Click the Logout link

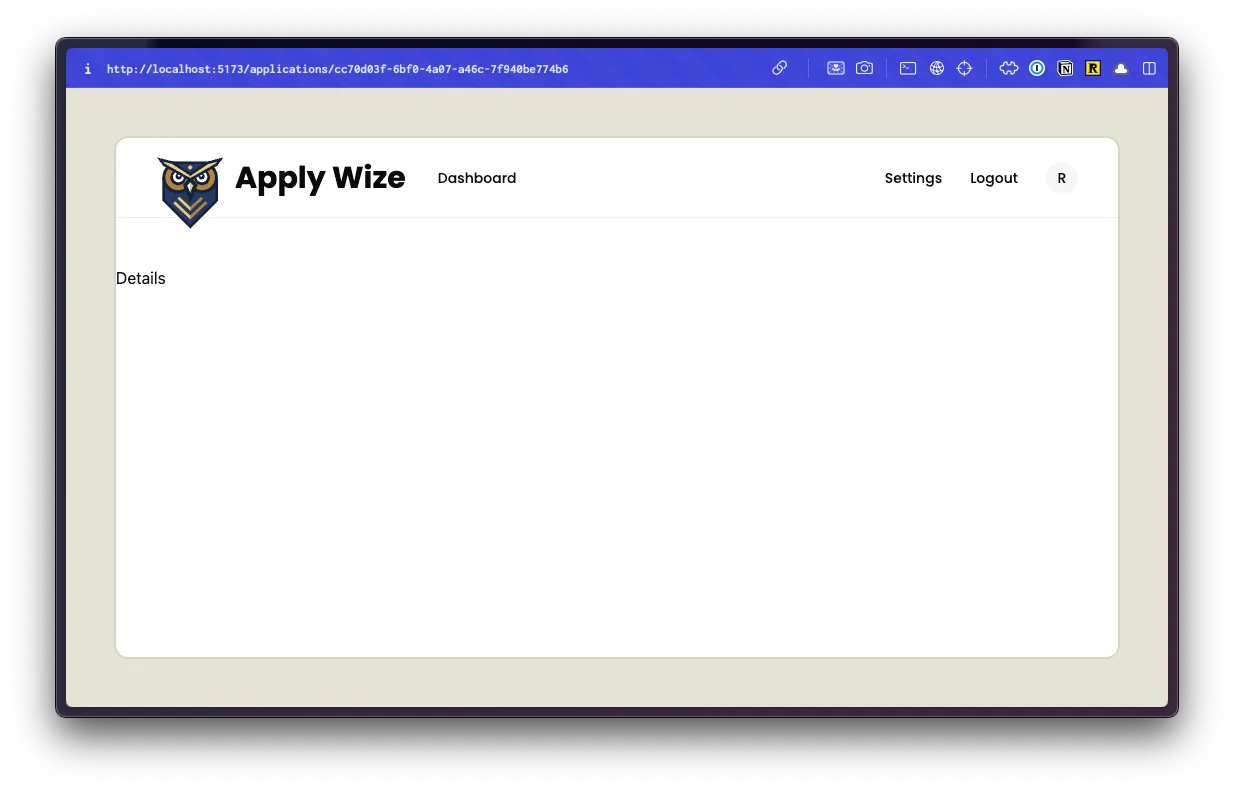click(x=993, y=178)
